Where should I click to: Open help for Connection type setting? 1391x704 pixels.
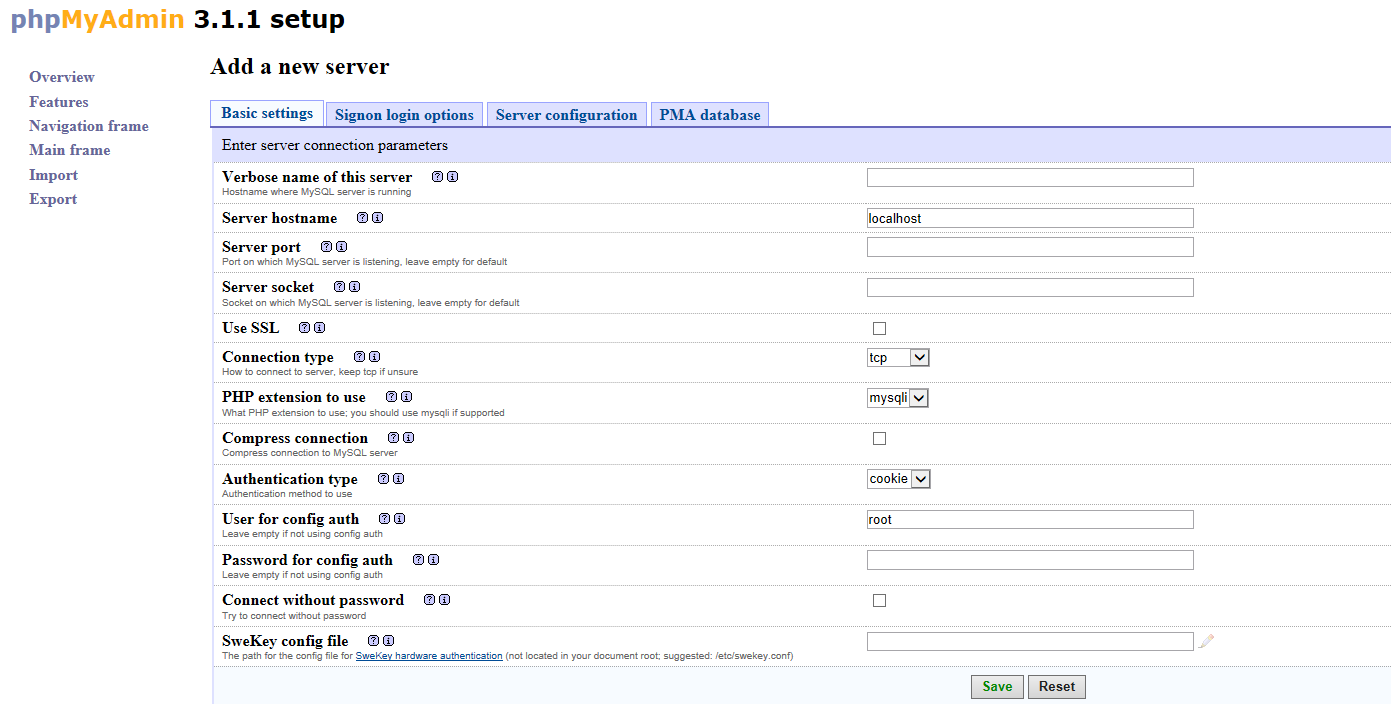pos(359,356)
